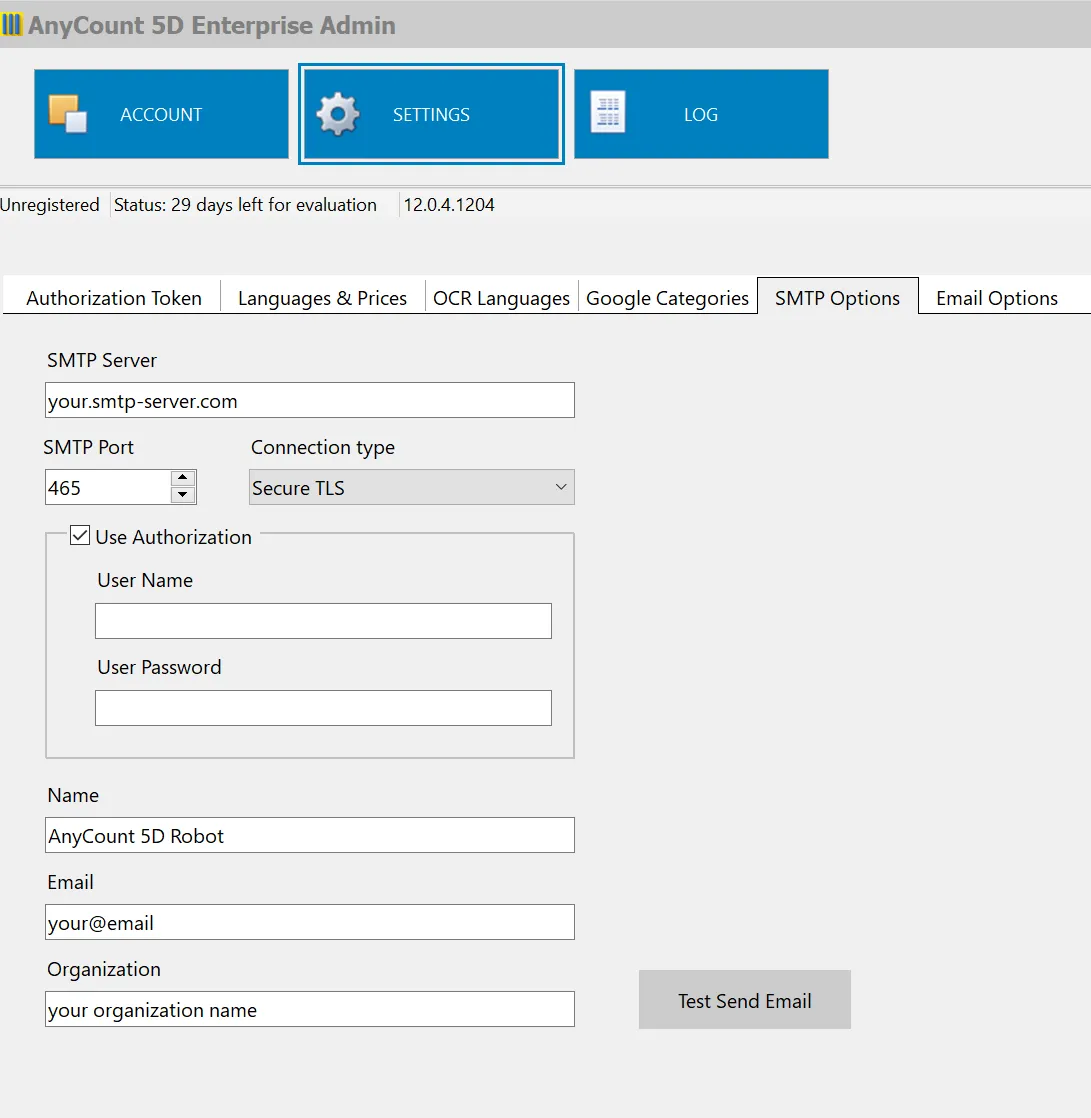The width and height of the screenshot is (1091, 1118).
Task: Select the SMTP Options tab
Action: (838, 297)
